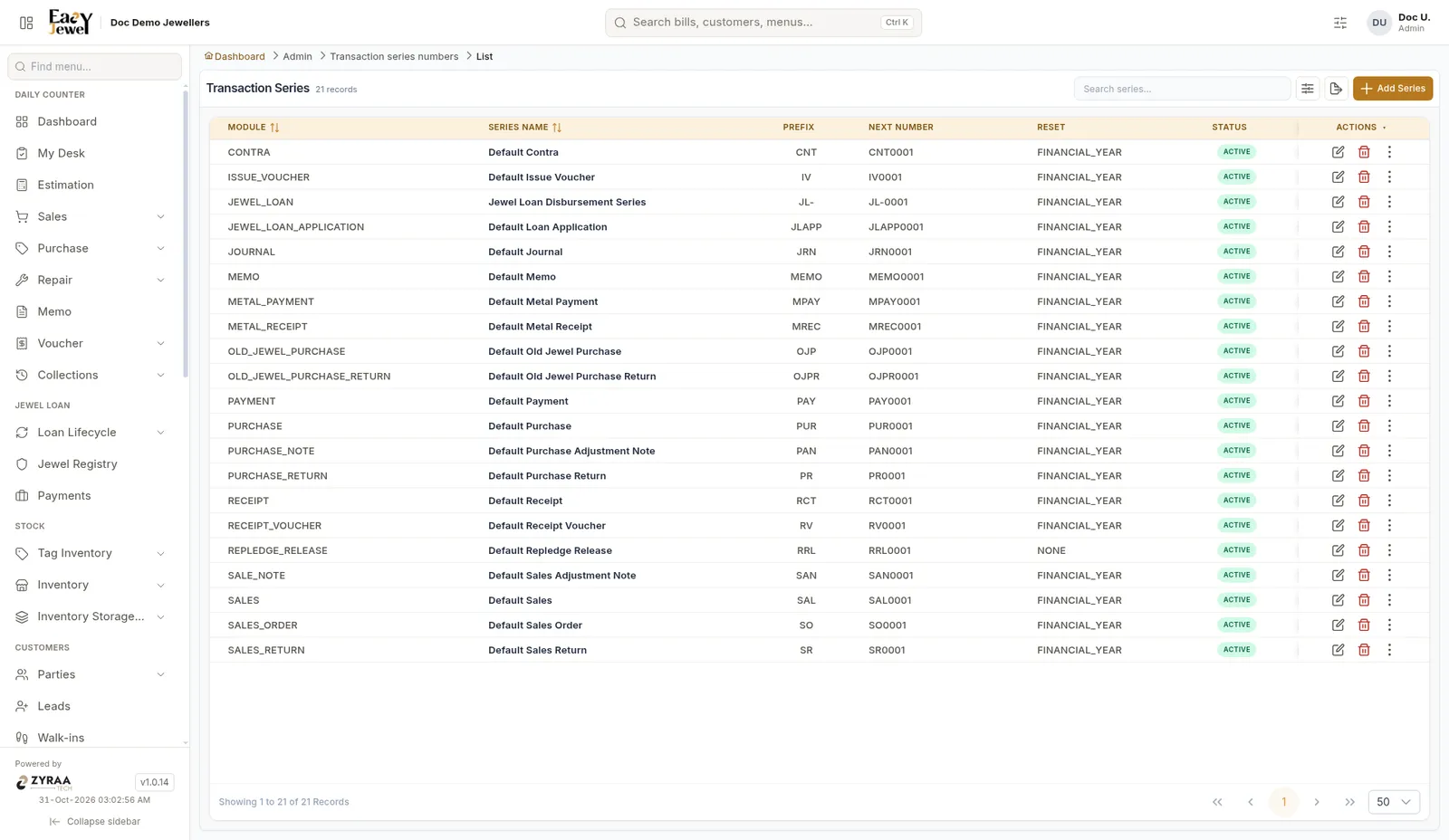Click the Add Series button
This screenshot has height=840, width=1449.
[1393, 89]
